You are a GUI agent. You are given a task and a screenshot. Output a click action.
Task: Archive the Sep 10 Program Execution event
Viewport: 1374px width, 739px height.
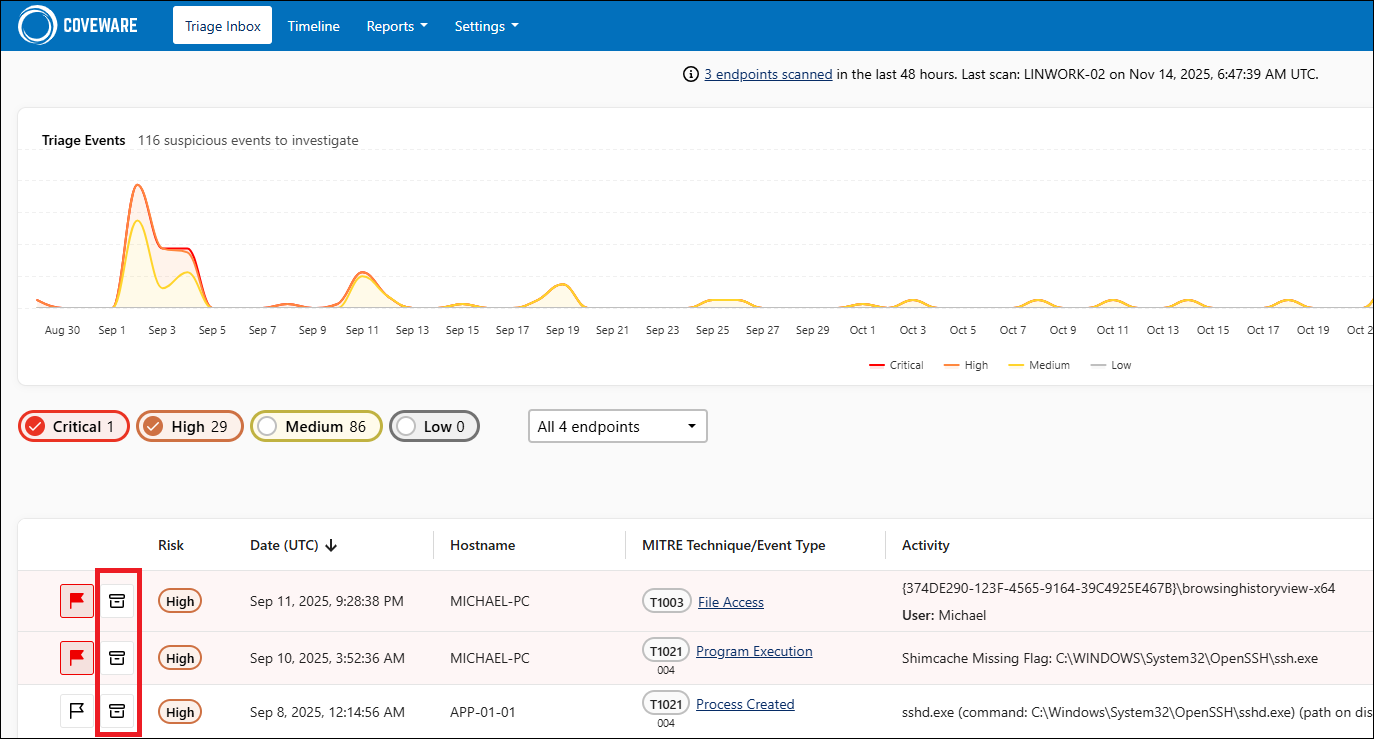(x=117, y=658)
